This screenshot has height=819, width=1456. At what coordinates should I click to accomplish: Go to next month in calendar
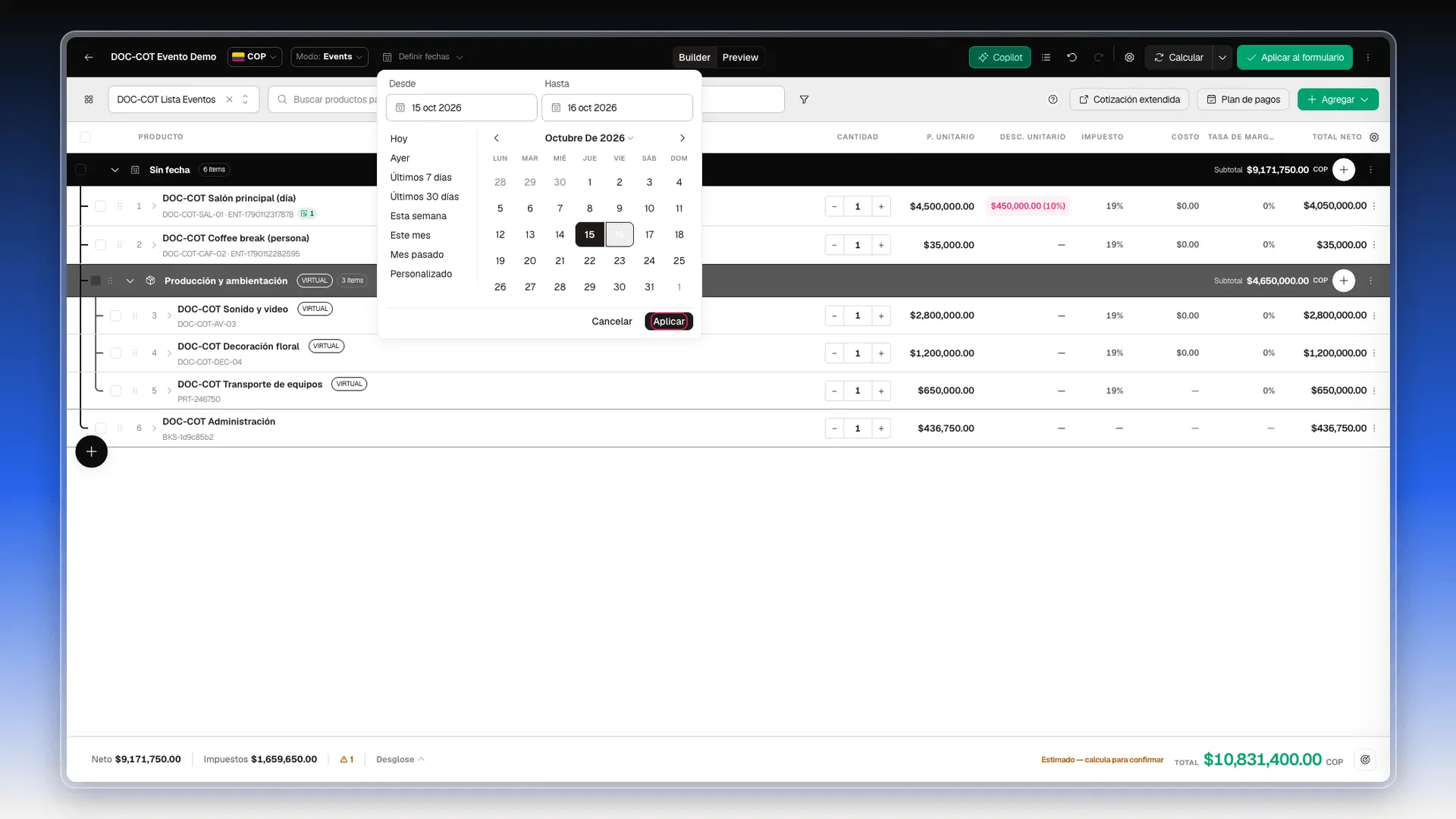click(x=682, y=138)
